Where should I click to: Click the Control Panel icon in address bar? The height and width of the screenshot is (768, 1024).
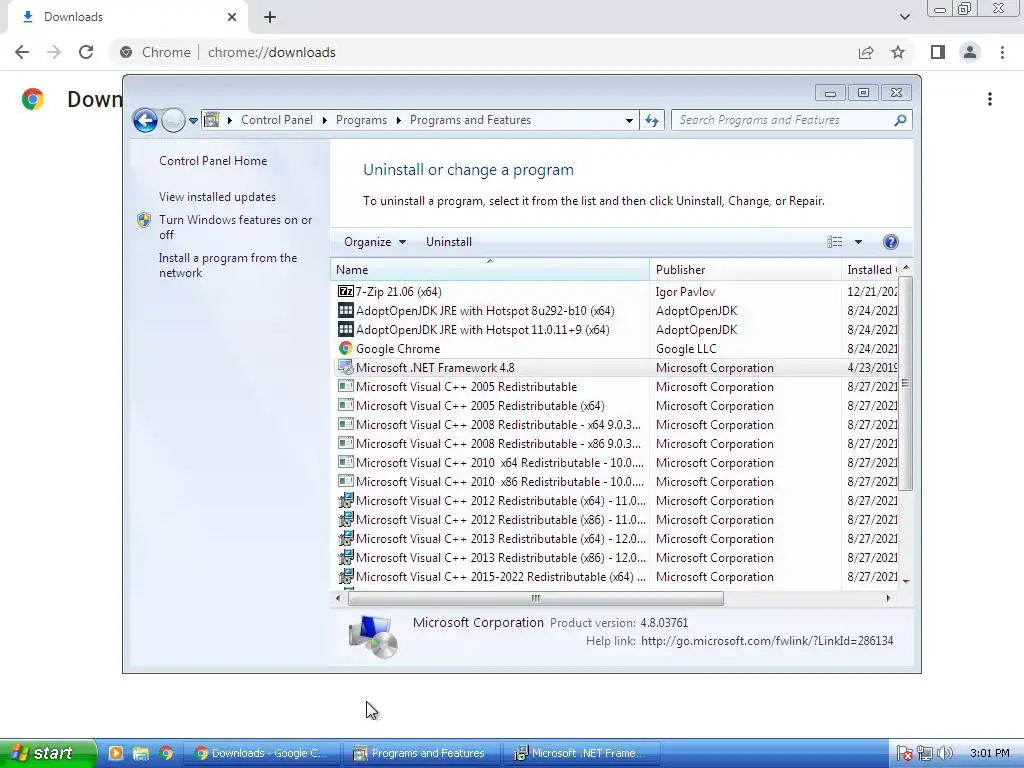pos(212,120)
